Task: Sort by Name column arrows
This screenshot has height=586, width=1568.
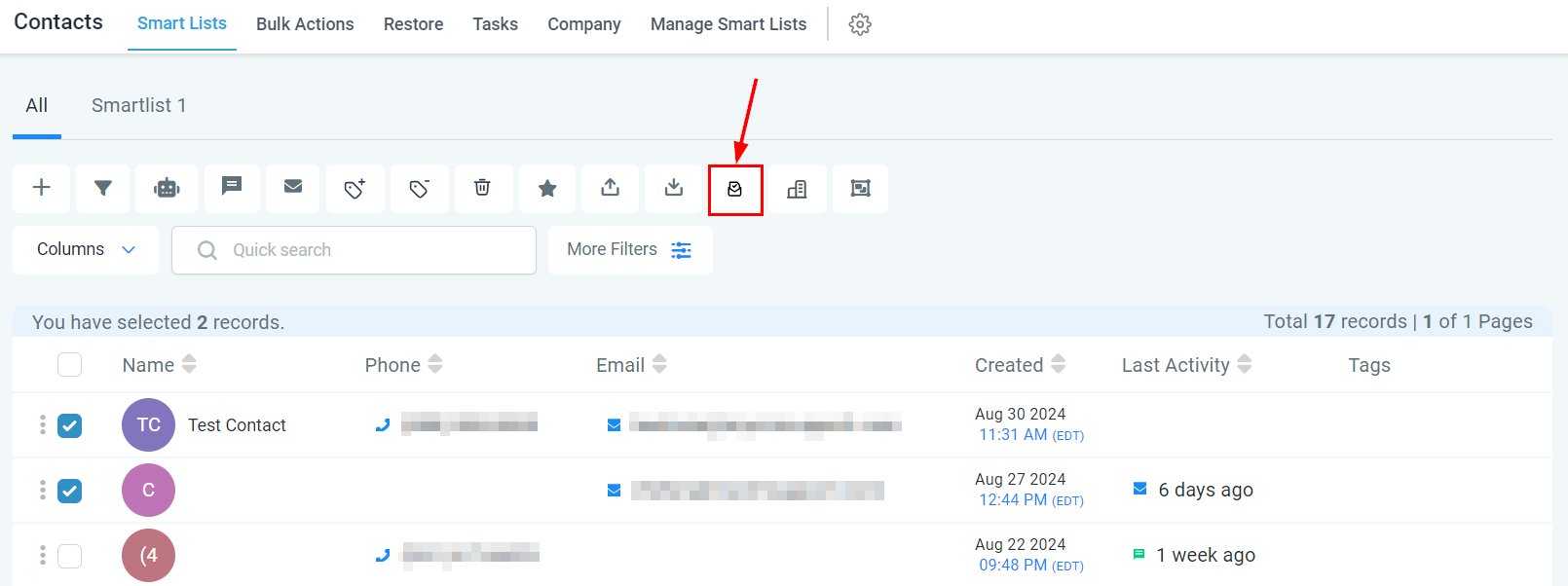Action: point(189,364)
